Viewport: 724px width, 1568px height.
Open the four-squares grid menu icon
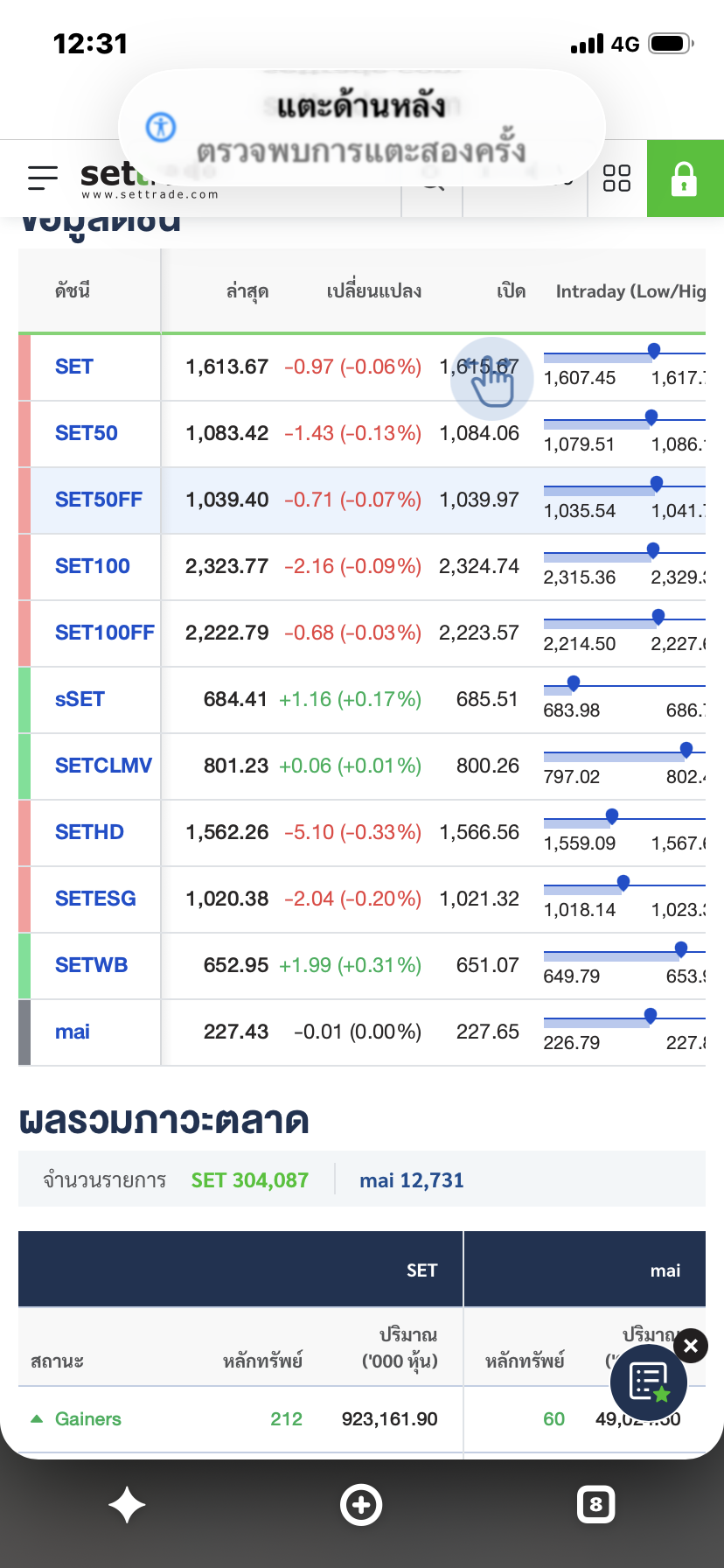click(x=616, y=178)
